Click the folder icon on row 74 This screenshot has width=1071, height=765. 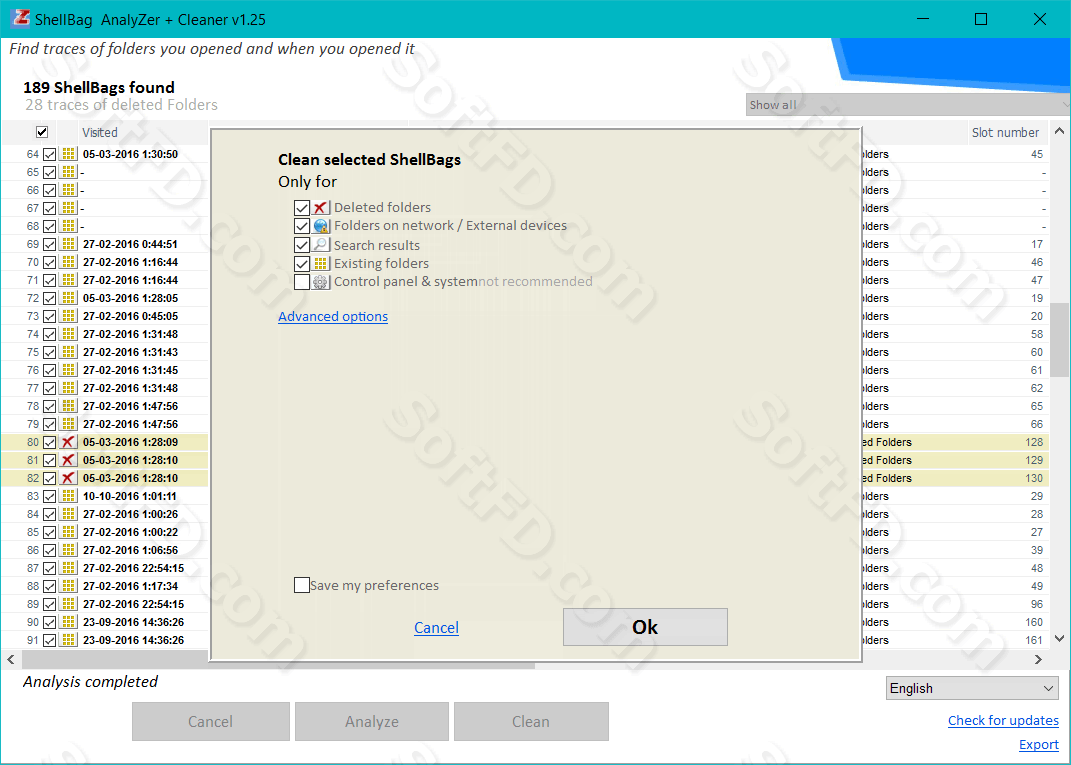click(x=68, y=334)
